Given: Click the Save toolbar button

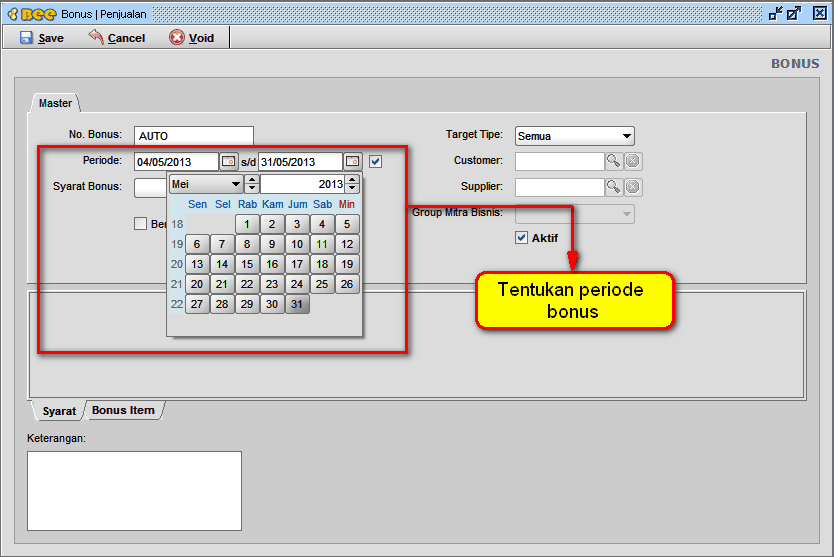Looking at the screenshot, I should tap(41, 38).
